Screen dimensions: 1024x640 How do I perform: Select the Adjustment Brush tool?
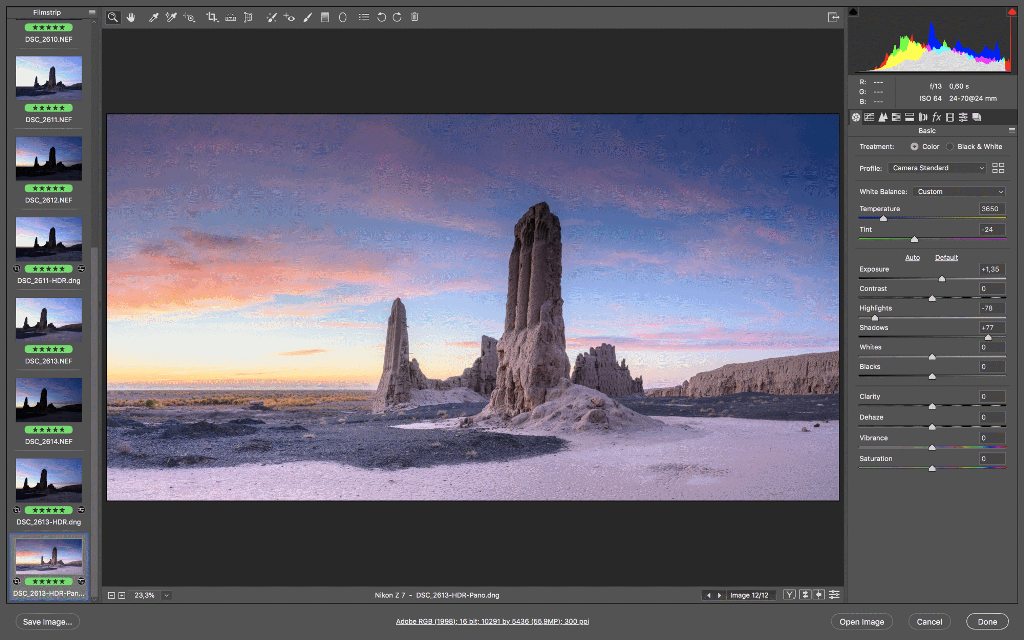pyautogui.click(x=307, y=17)
